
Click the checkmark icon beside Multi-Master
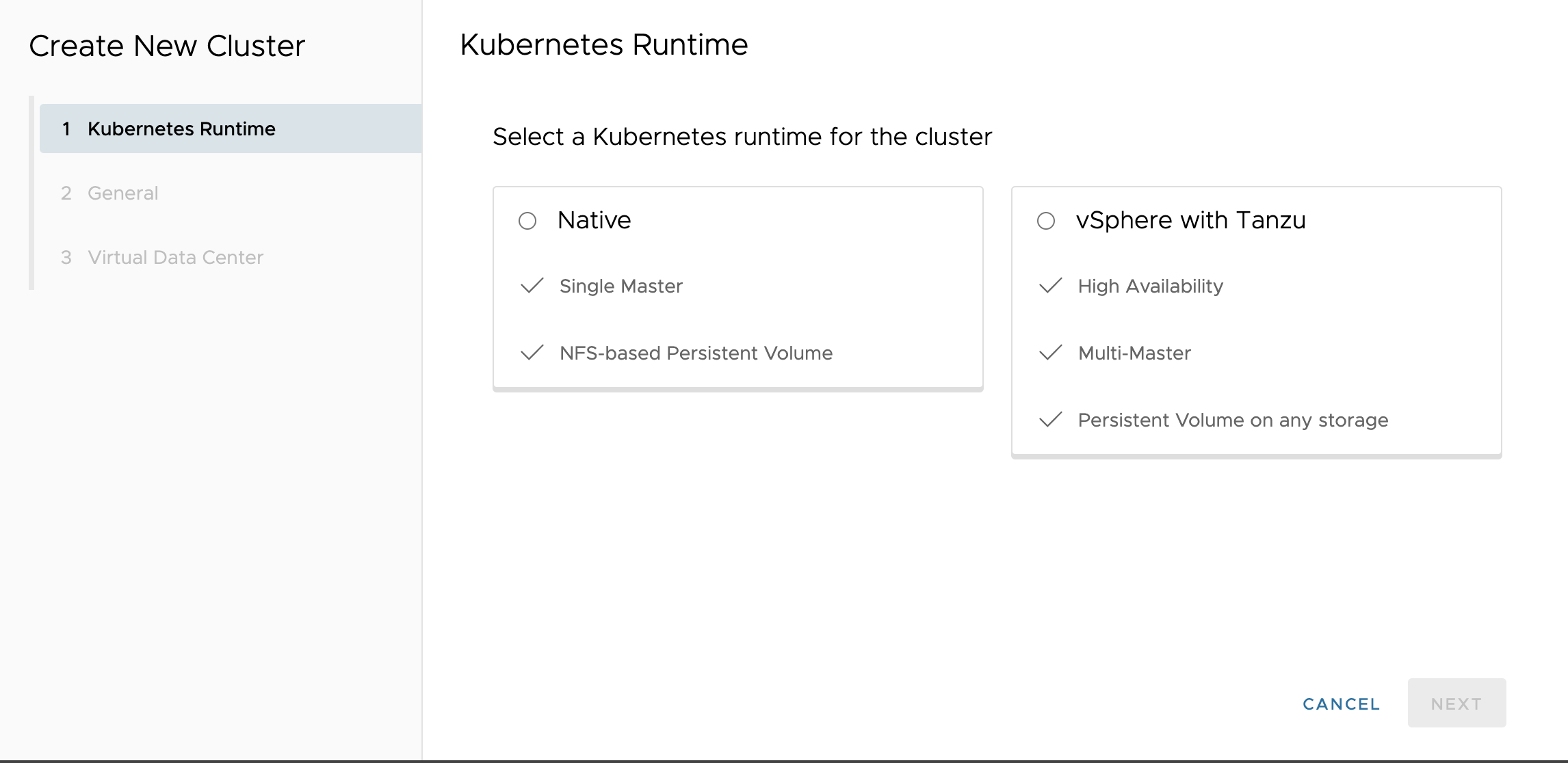(x=1051, y=353)
